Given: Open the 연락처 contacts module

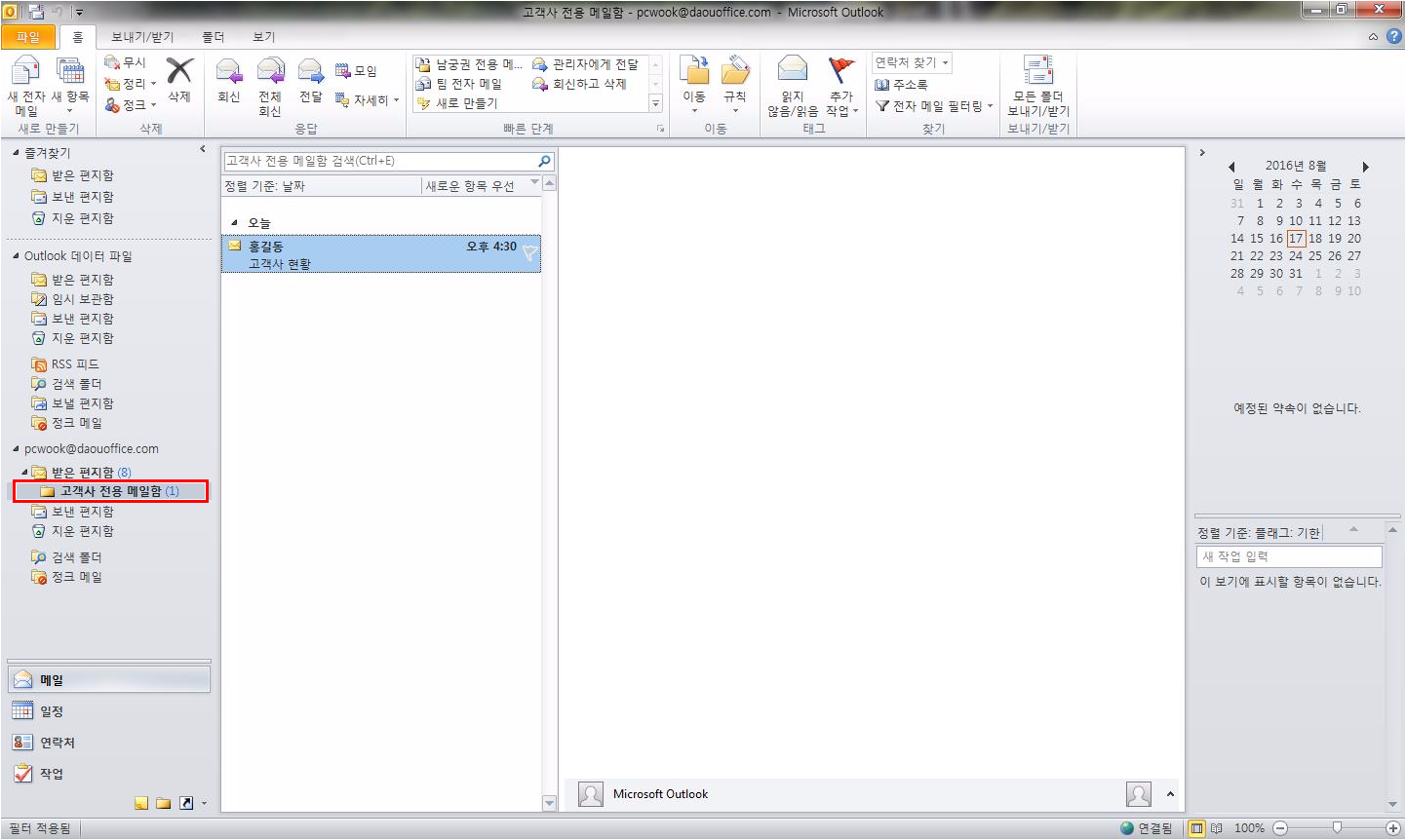Looking at the screenshot, I should (x=109, y=743).
